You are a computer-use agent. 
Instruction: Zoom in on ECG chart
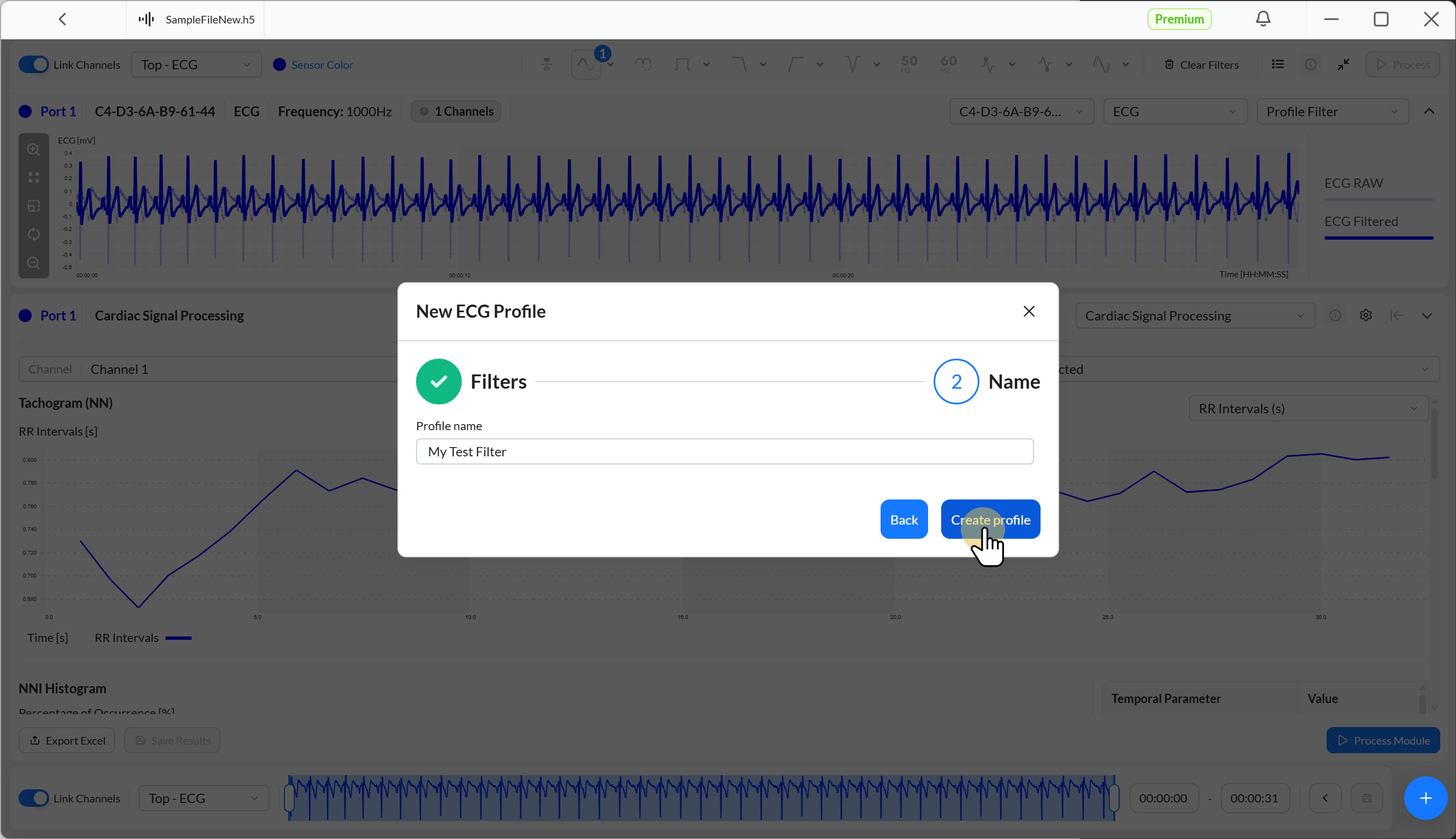33,149
